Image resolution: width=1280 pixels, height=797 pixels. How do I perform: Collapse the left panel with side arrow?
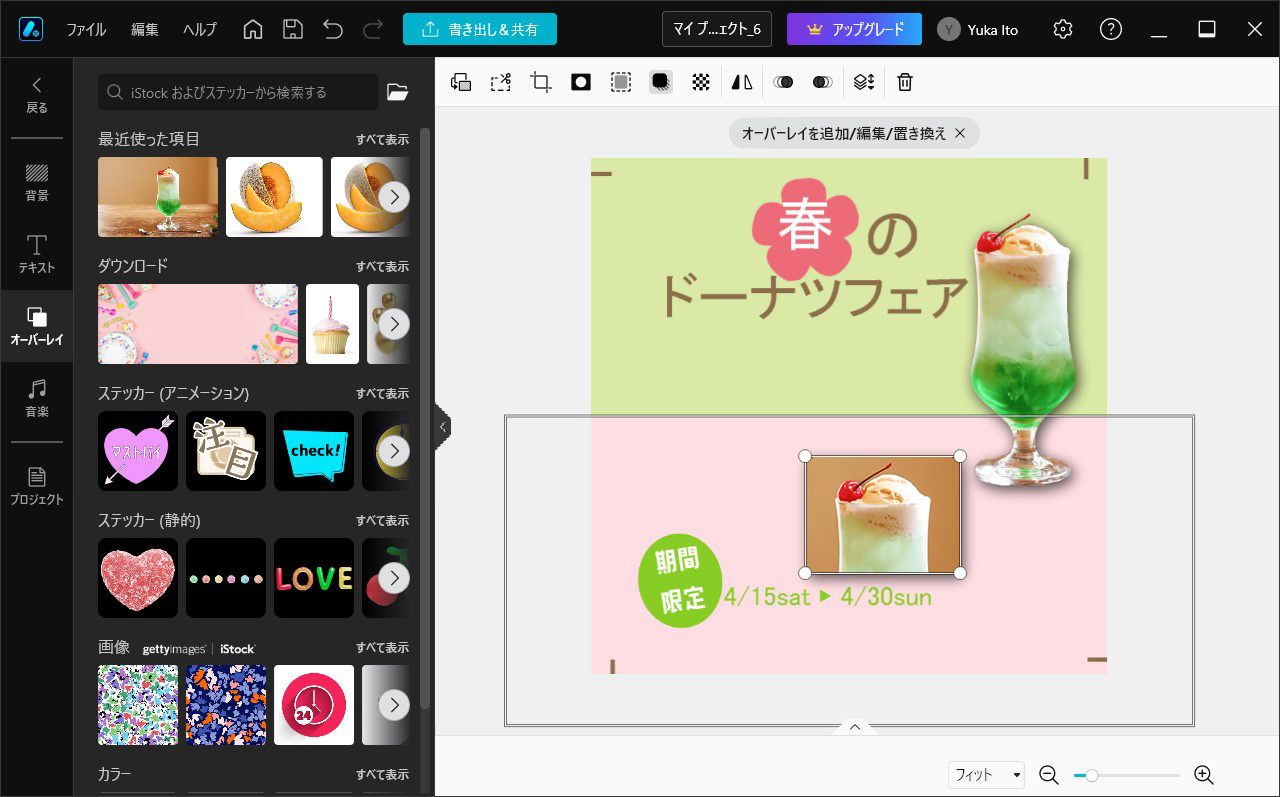442,427
